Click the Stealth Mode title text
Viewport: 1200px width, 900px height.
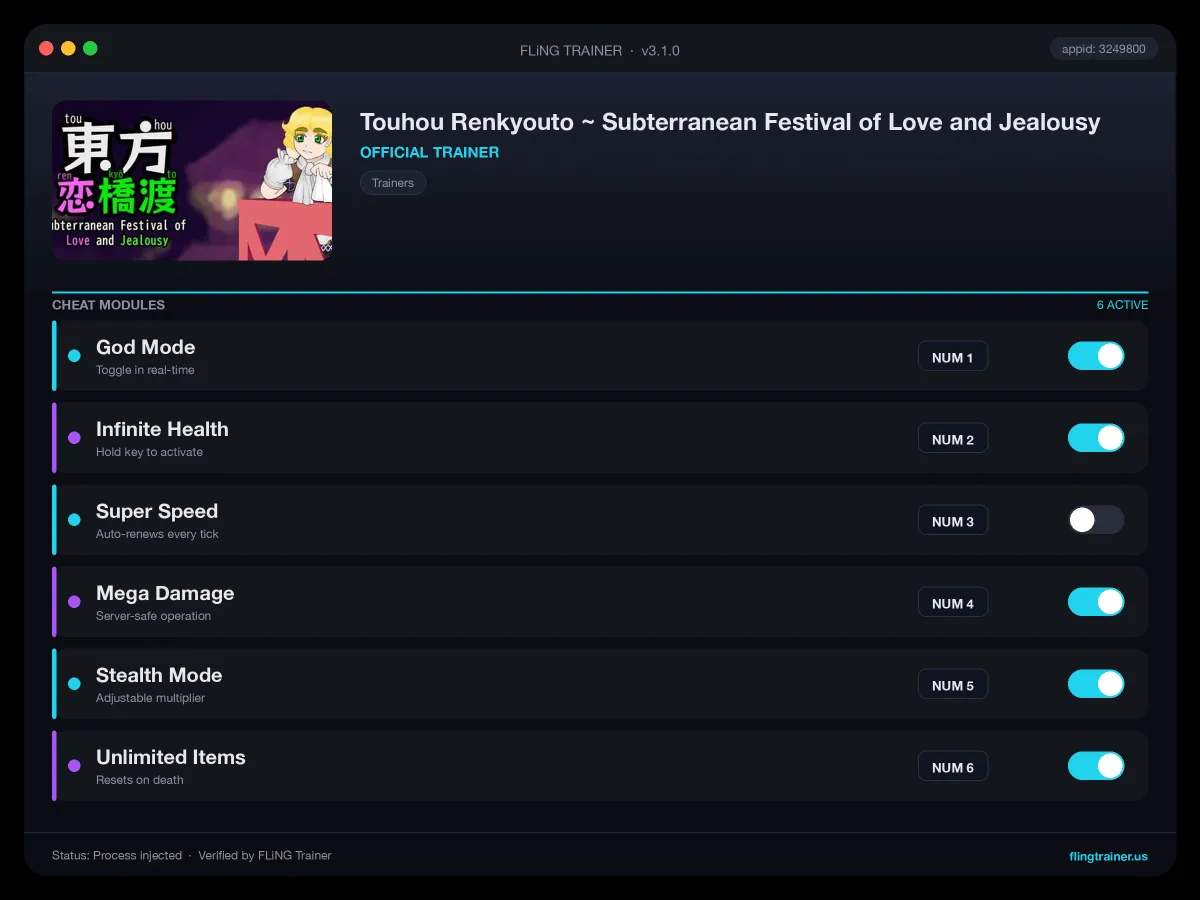pyautogui.click(x=159, y=675)
